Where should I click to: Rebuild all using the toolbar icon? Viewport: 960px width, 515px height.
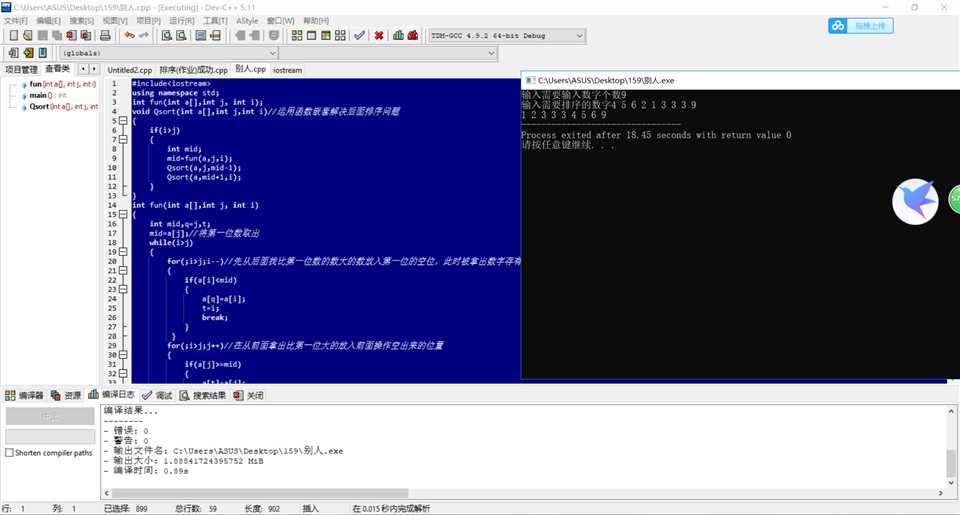click(340, 36)
